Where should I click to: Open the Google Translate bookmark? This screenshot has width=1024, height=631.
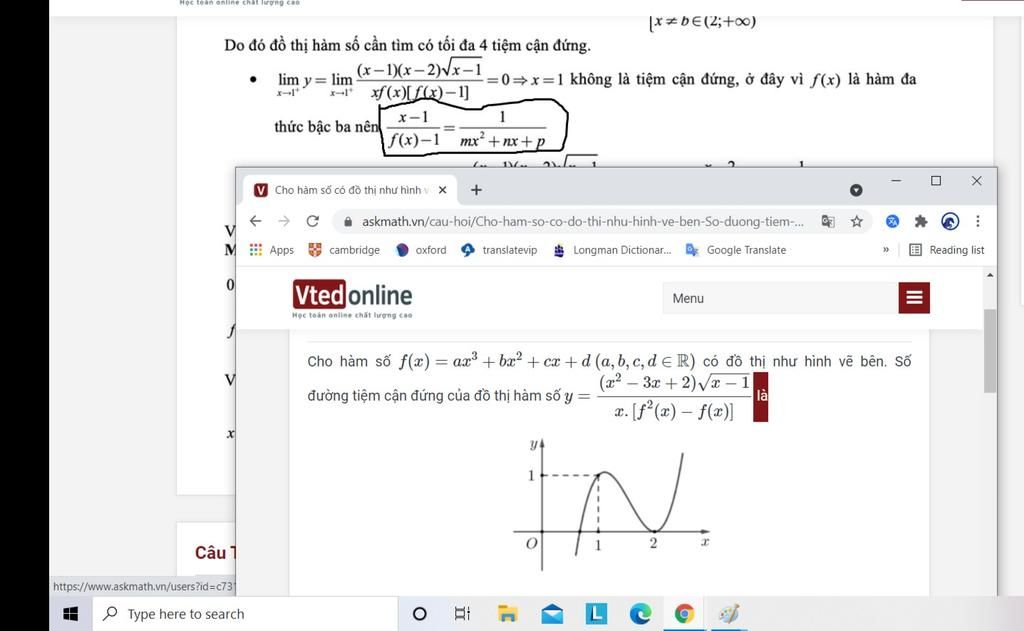point(736,250)
